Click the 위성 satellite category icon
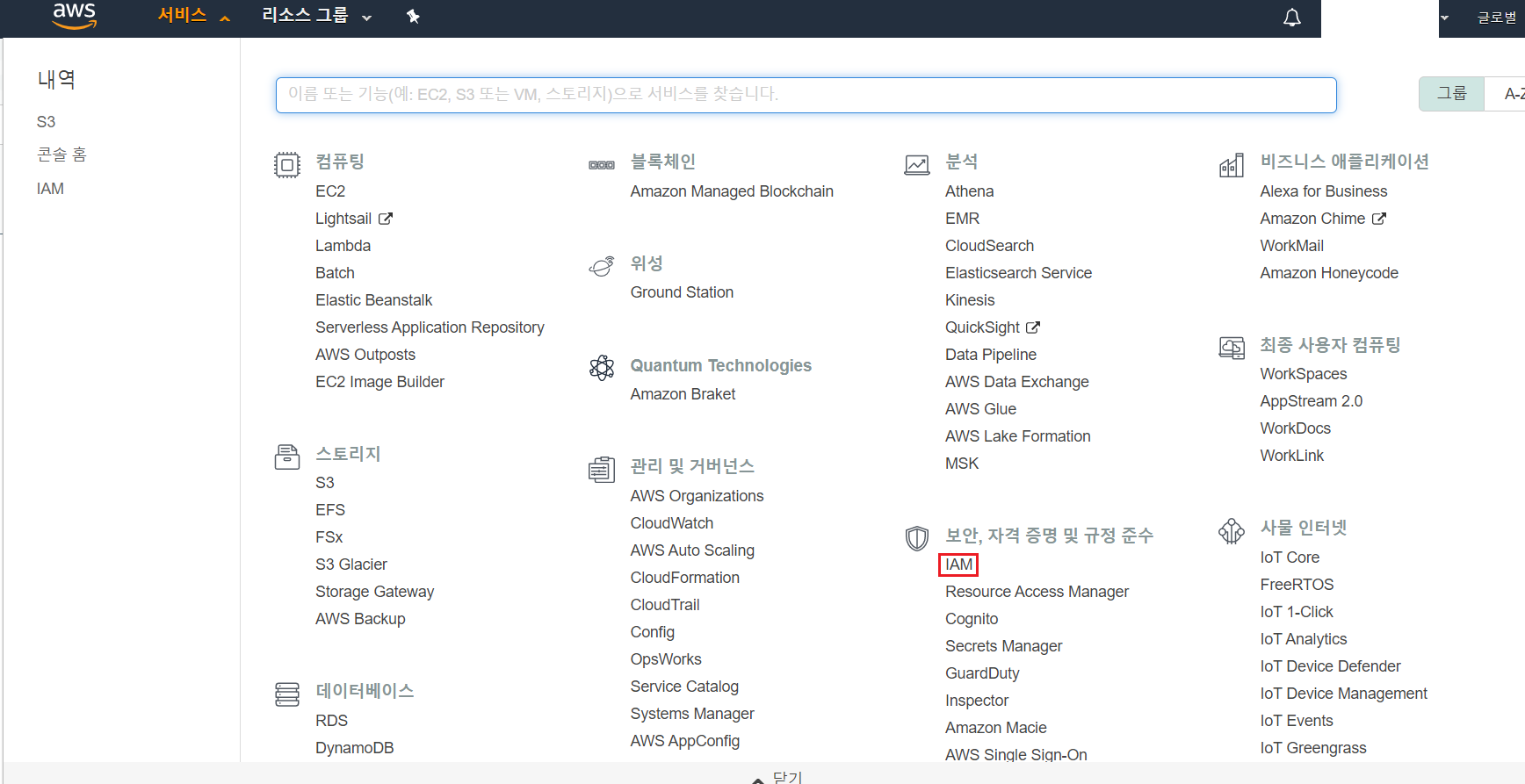Viewport: 1525px width, 784px height. tap(602, 266)
